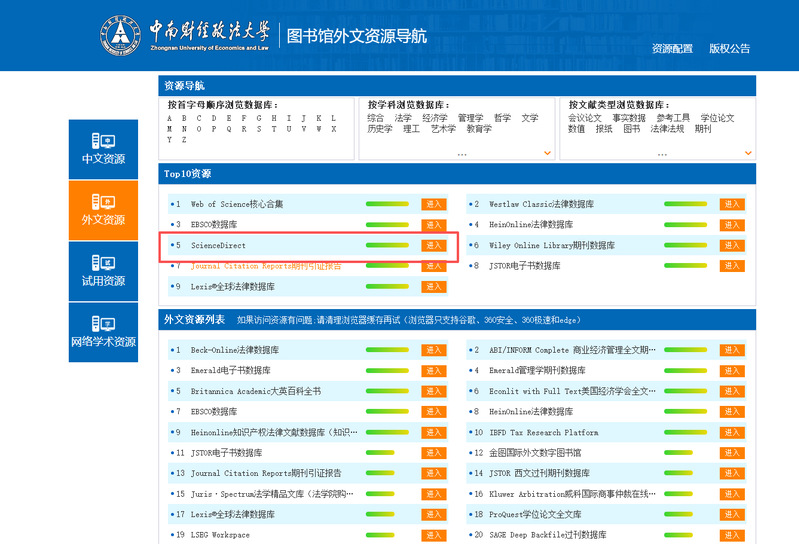Expand more document types with the orange chevron

click(748, 153)
